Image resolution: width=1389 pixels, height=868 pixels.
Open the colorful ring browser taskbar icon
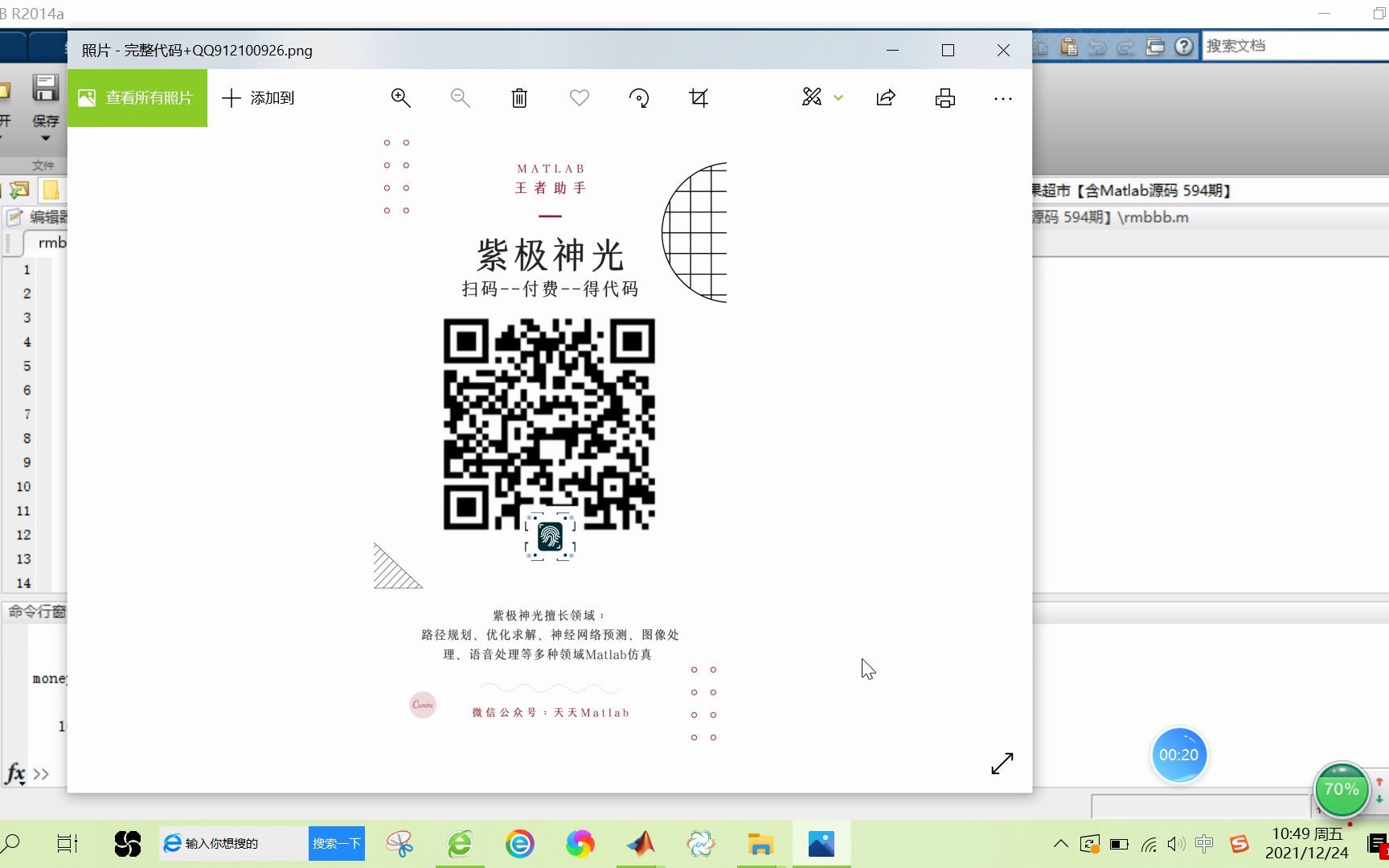pos(580,844)
